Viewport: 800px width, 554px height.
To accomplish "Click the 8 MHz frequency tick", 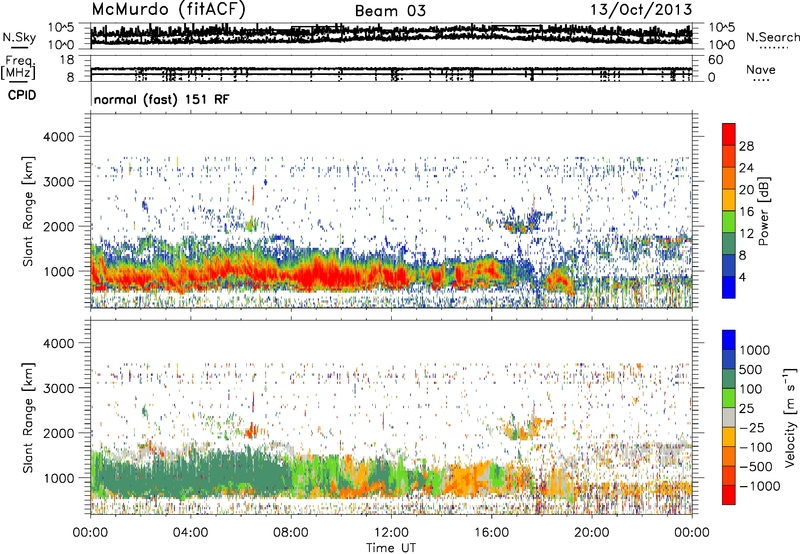I will (x=70, y=77).
